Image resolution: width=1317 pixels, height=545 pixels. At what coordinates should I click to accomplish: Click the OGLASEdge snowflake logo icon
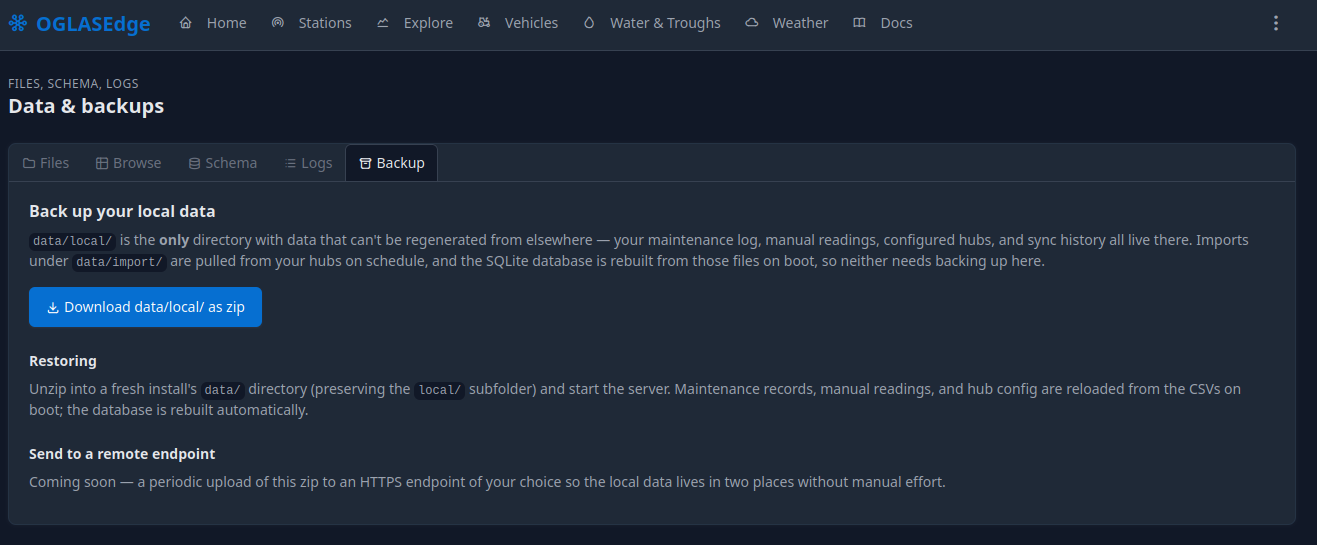coord(18,23)
